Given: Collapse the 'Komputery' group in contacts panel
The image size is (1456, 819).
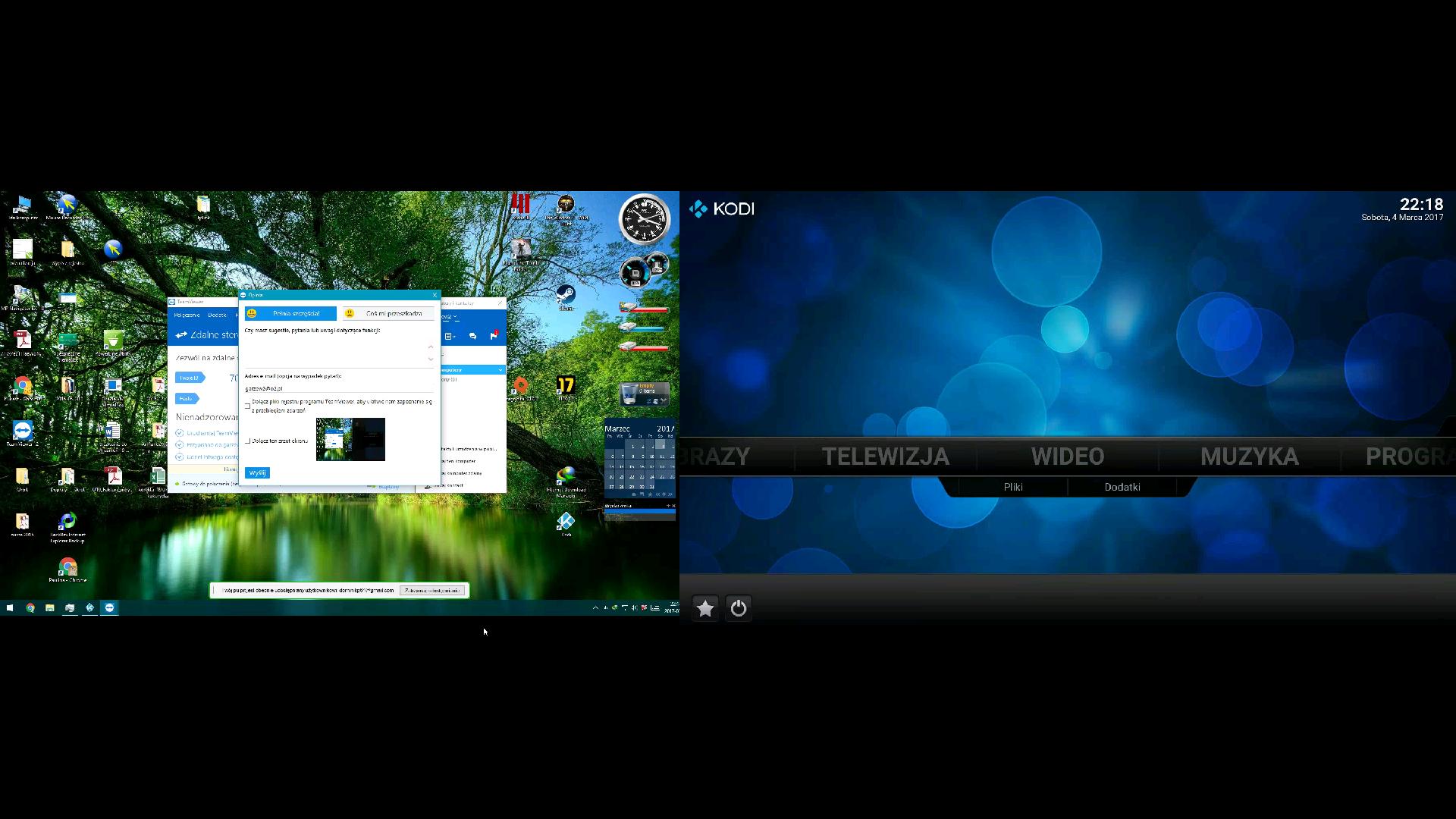Looking at the screenshot, I should coord(500,369).
